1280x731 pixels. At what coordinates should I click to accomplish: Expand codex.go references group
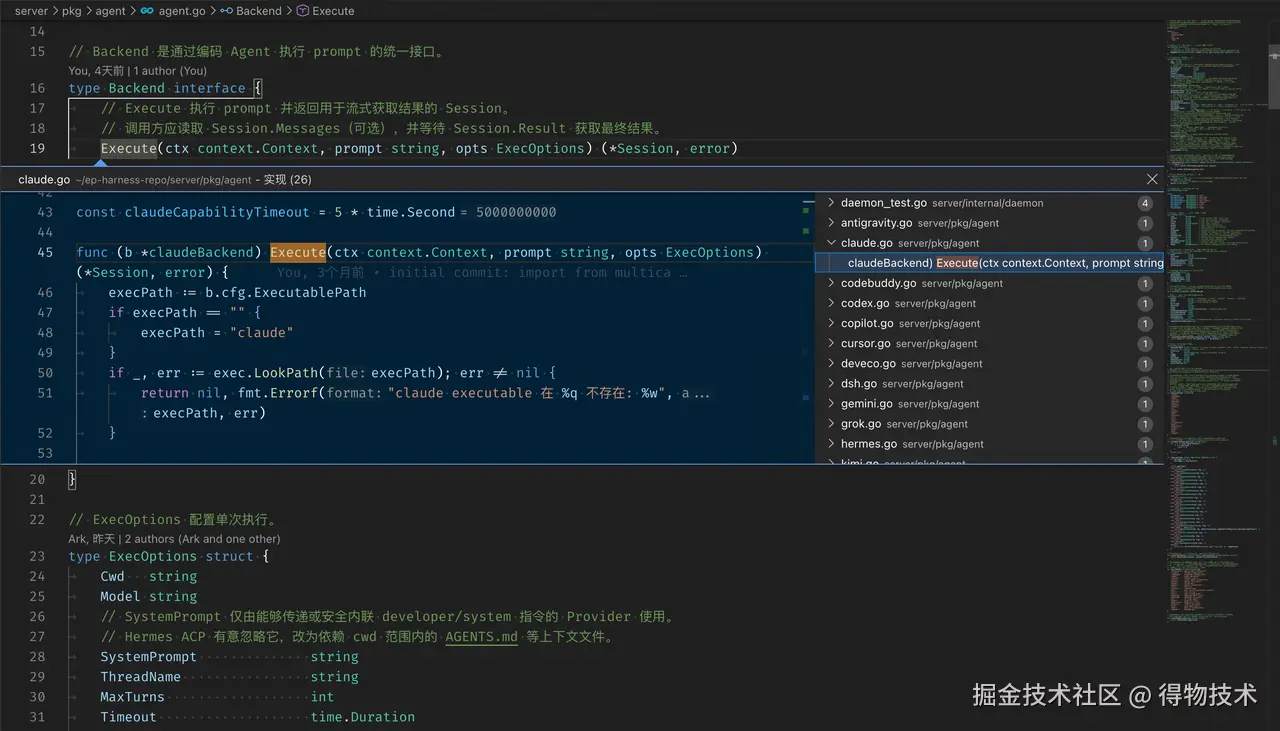(831, 303)
